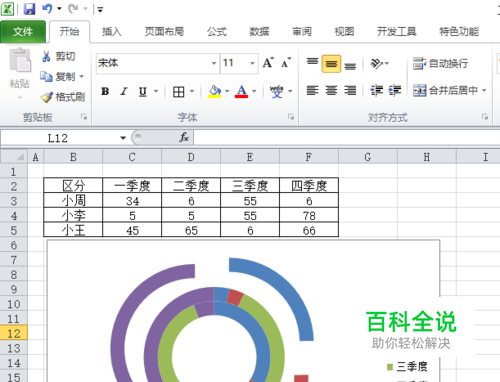Toggle Bold formatting
This screenshot has height=382, width=500.
pyautogui.click(x=105, y=91)
